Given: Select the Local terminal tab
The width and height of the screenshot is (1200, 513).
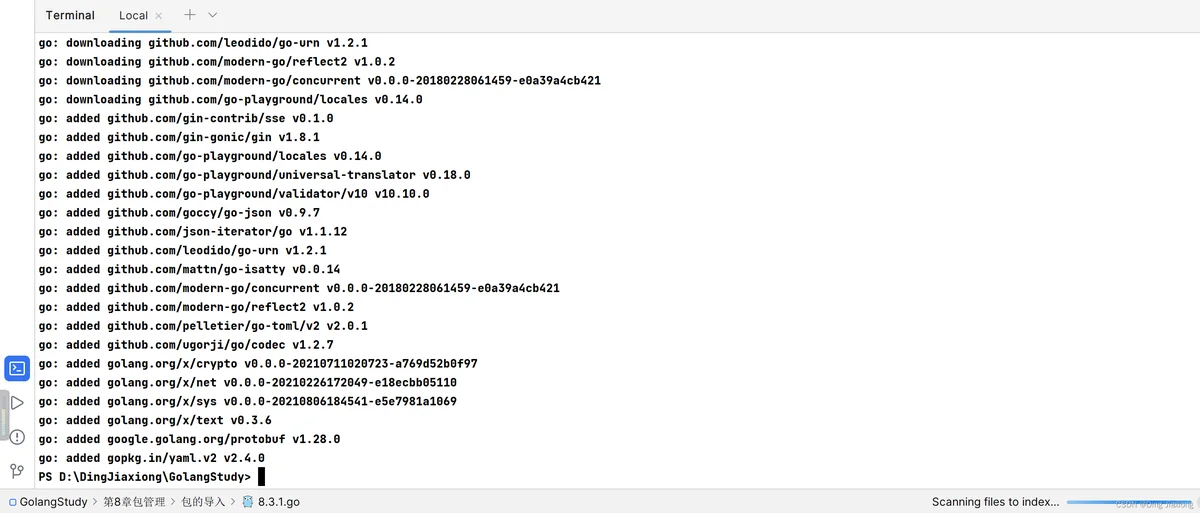Looking at the screenshot, I should pyautogui.click(x=133, y=15).
